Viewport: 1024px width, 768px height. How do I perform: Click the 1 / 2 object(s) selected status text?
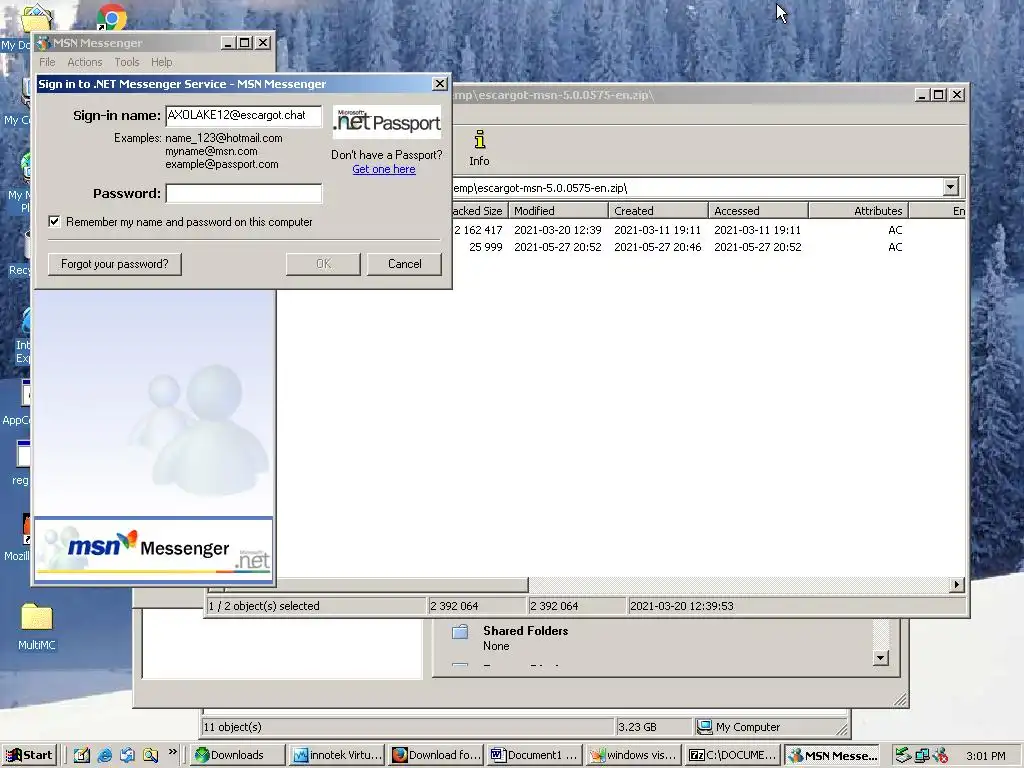tap(264, 605)
